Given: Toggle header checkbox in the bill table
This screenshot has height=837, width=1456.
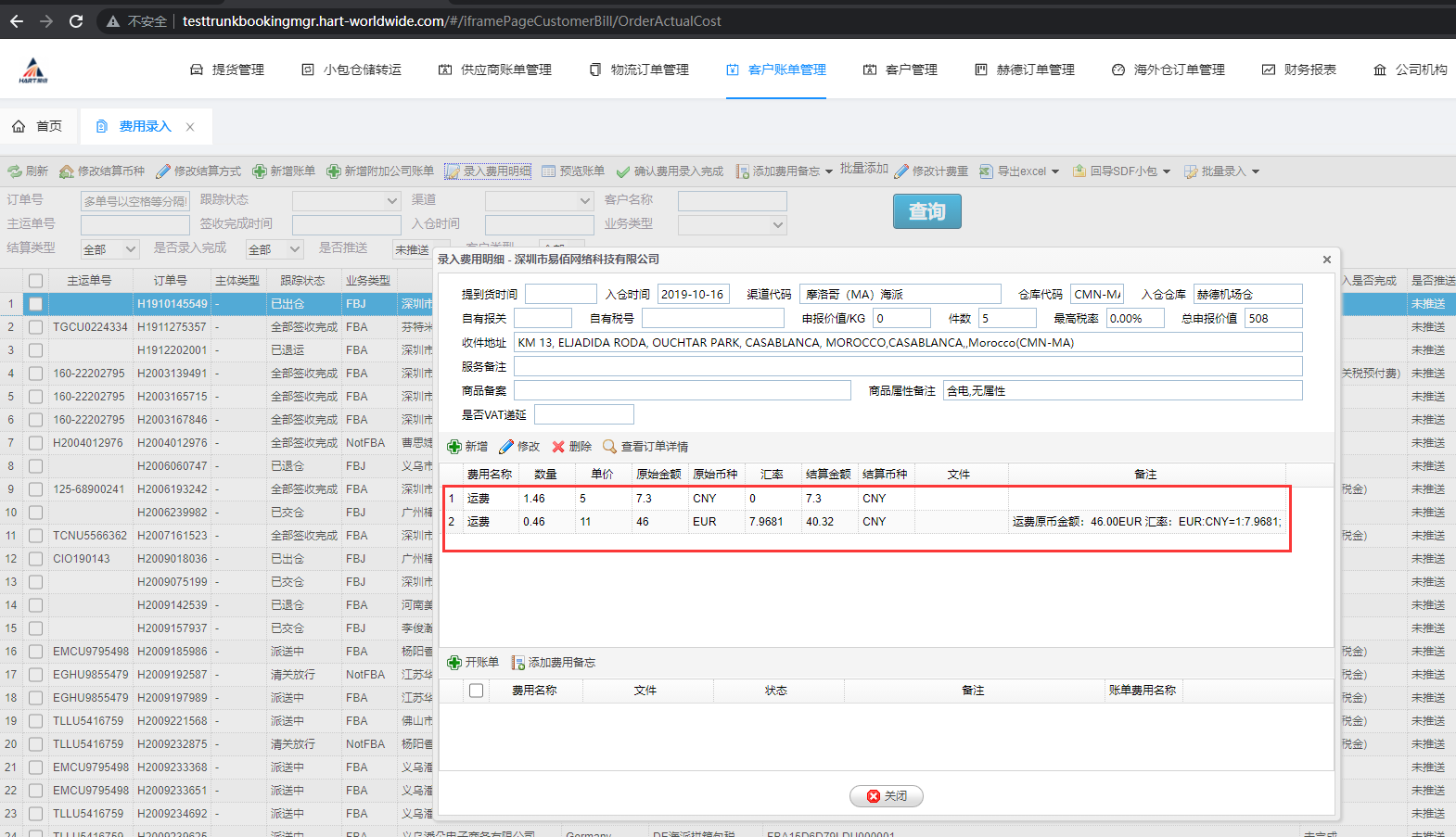Looking at the screenshot, I should point(476,691).
